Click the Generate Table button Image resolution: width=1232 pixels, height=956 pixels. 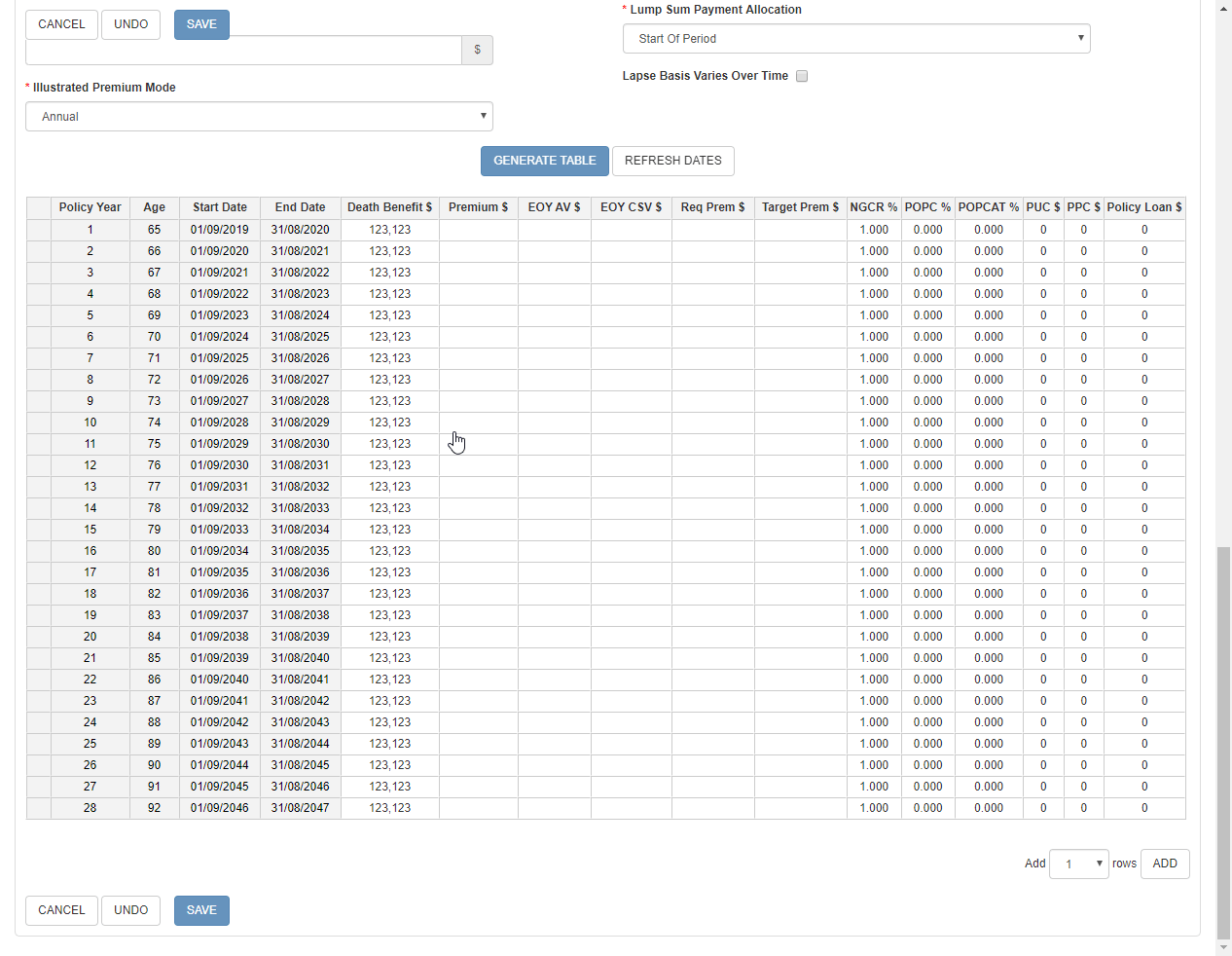[x=544, y=161]
